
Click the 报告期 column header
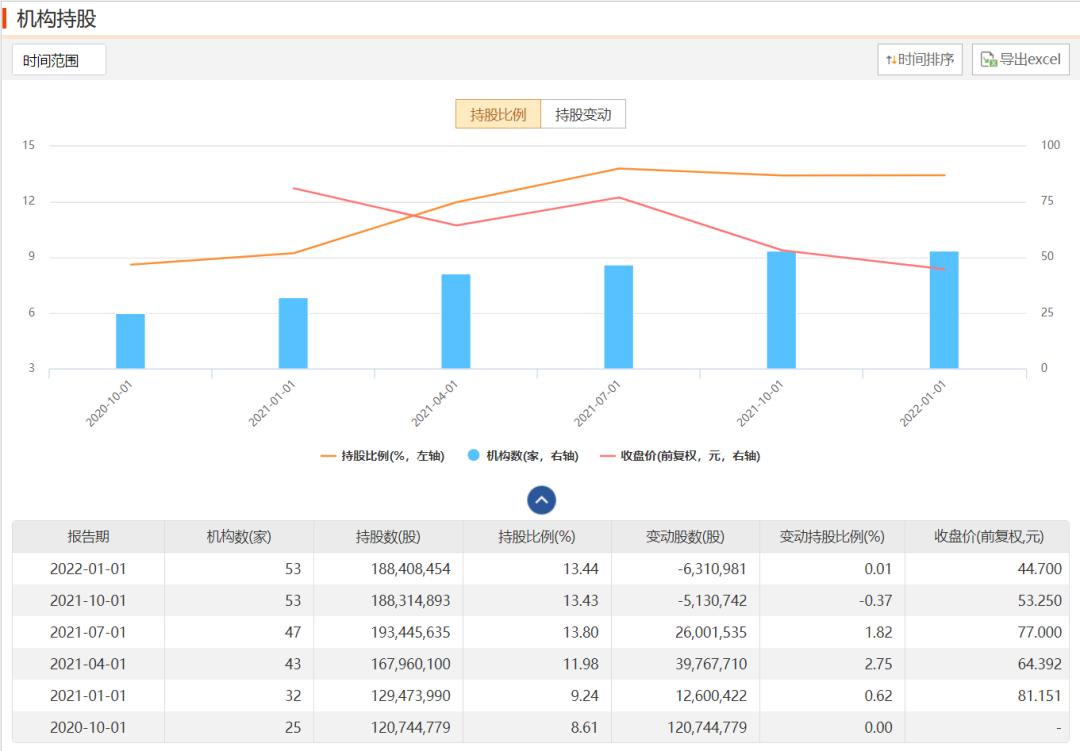pos(88,537)
